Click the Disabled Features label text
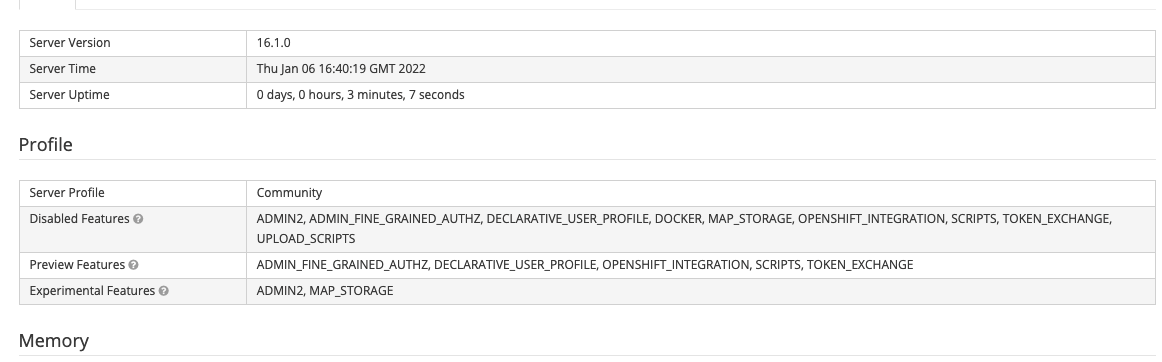 [x=79, y=219]
